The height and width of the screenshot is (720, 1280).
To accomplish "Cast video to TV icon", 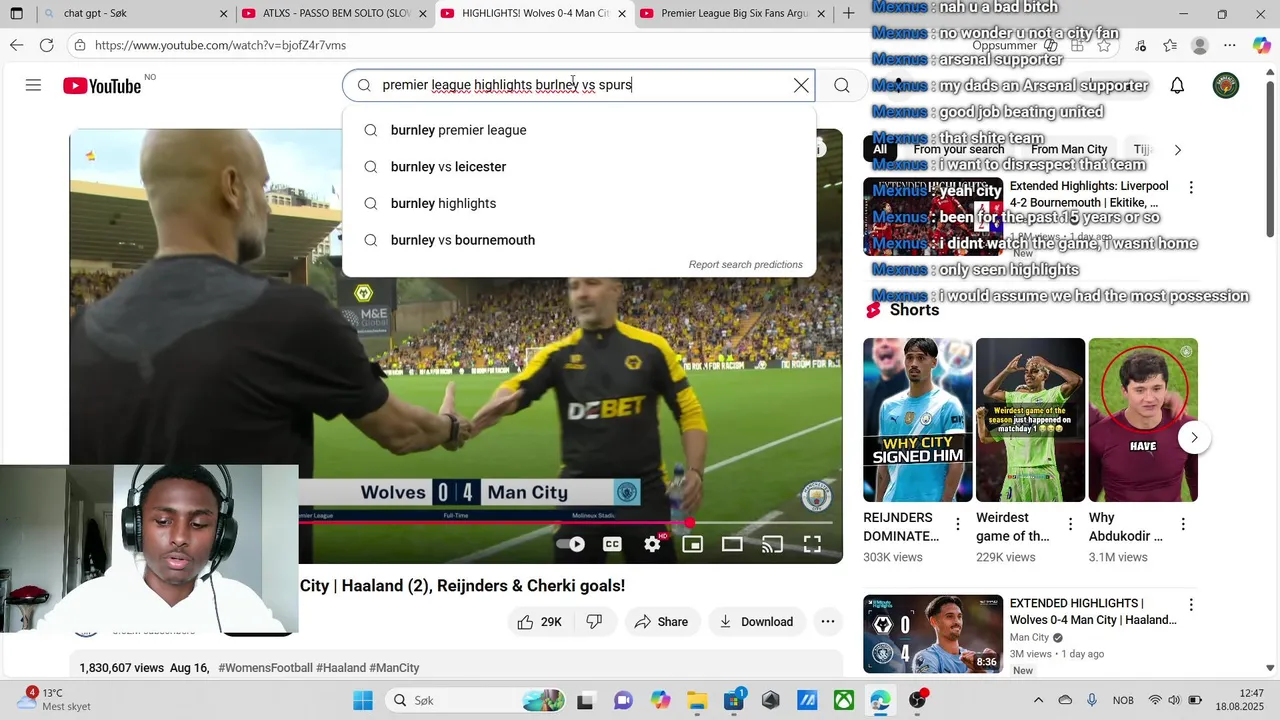I will 772,544.
